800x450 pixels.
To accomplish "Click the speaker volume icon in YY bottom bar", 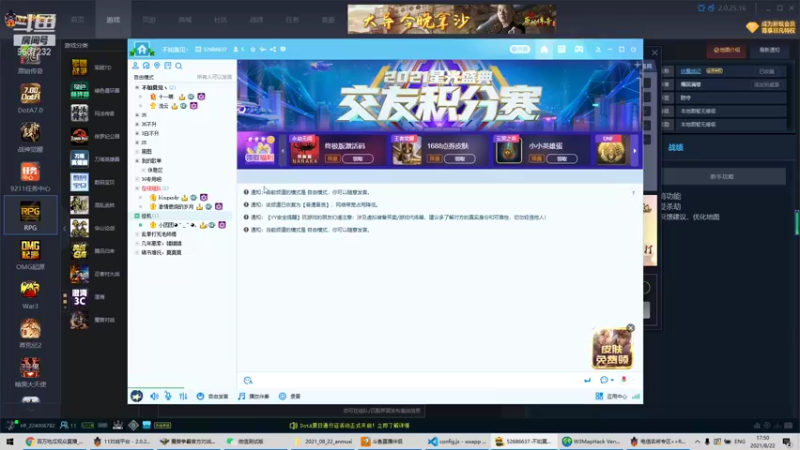I will point(154,396).
